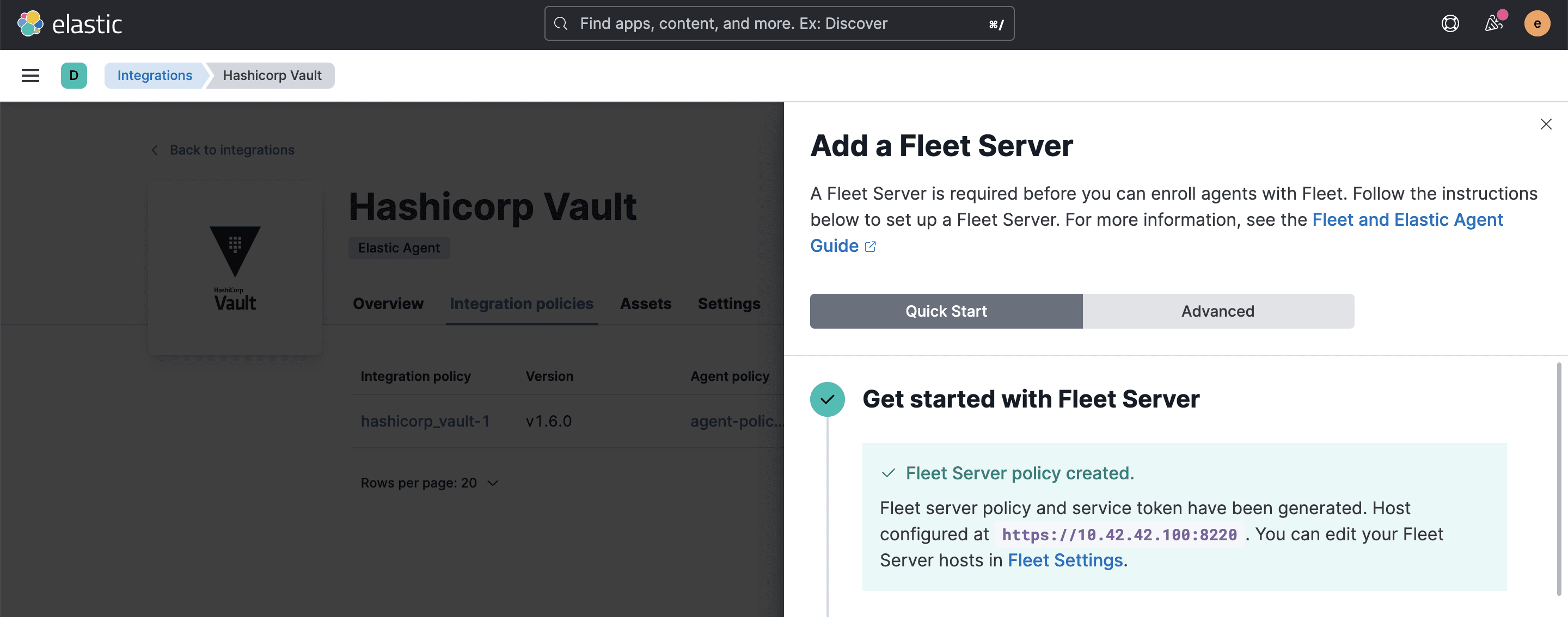Click the external link icon after Guide

pyautogui.click(x=871, y=246)
